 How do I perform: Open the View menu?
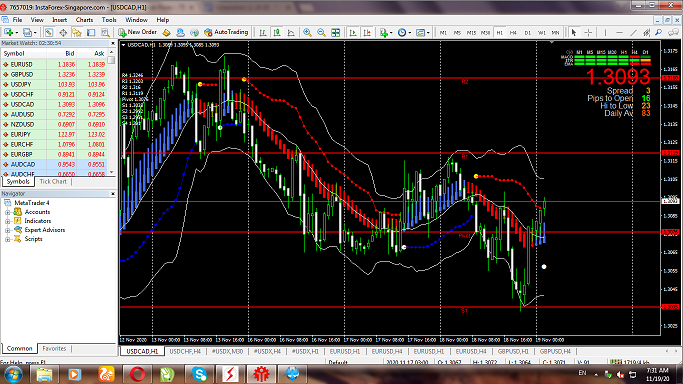click(37, 20)
